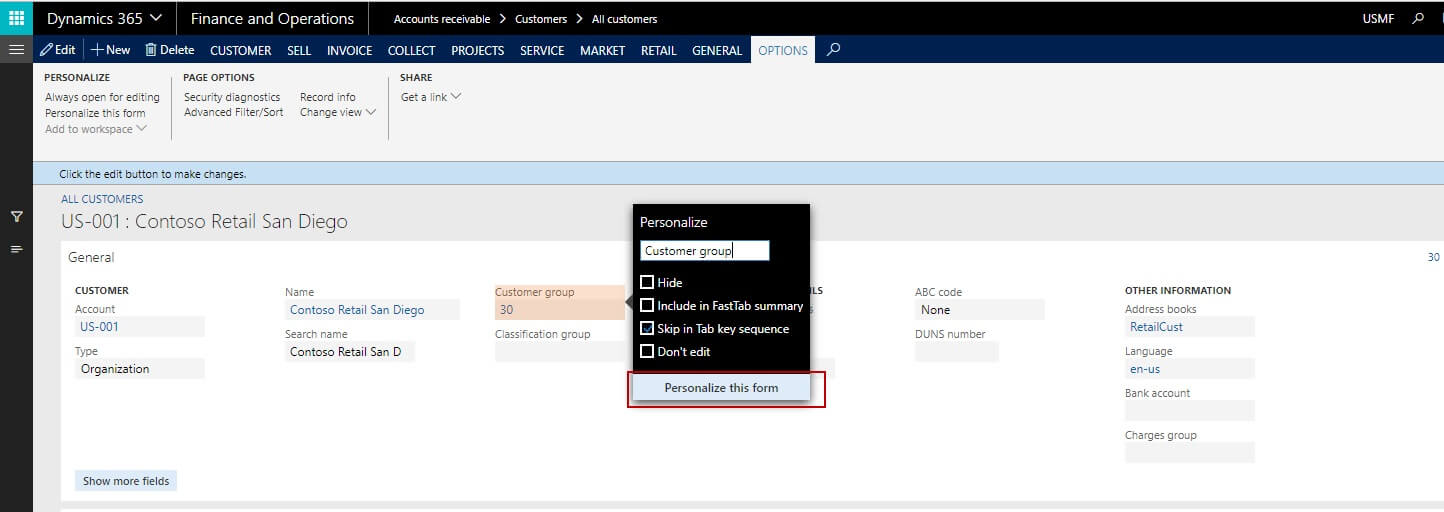Click the Edit pencil button
The image size is (1444, 512).
click(58, 50)
